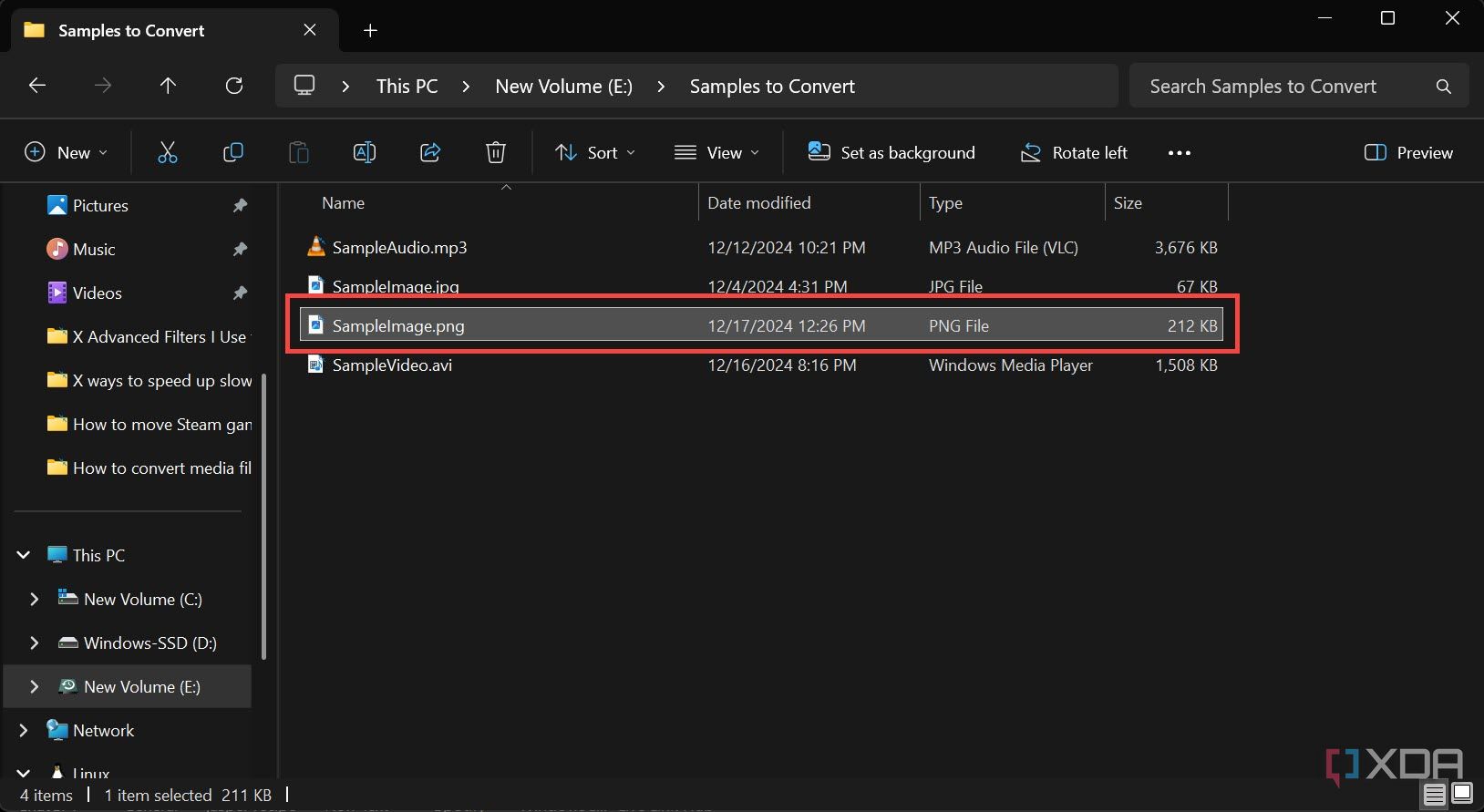Select SampleImage.png file row

(x=761, y=325)
